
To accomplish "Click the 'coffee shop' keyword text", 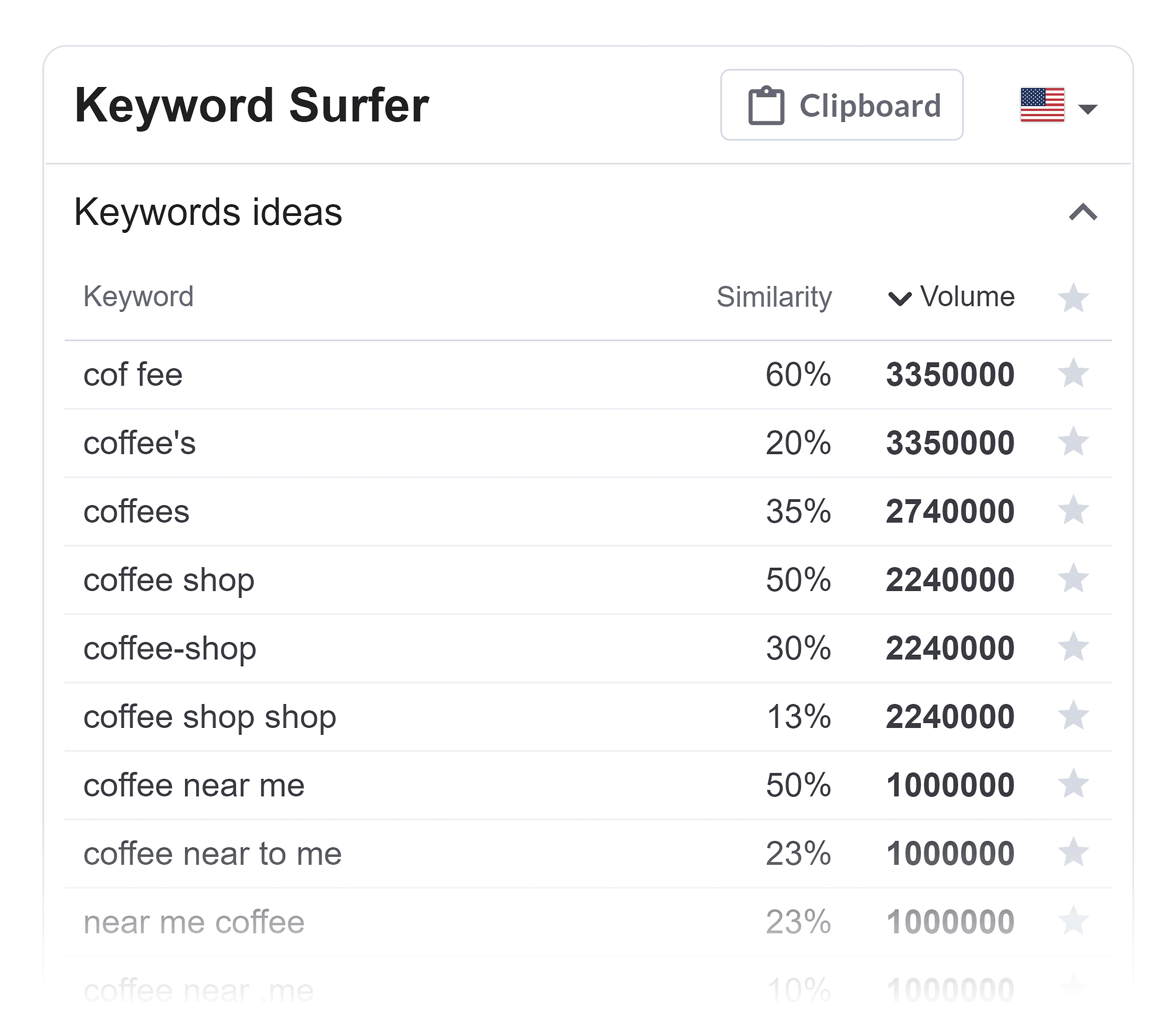I will click(x=169, y=581).
